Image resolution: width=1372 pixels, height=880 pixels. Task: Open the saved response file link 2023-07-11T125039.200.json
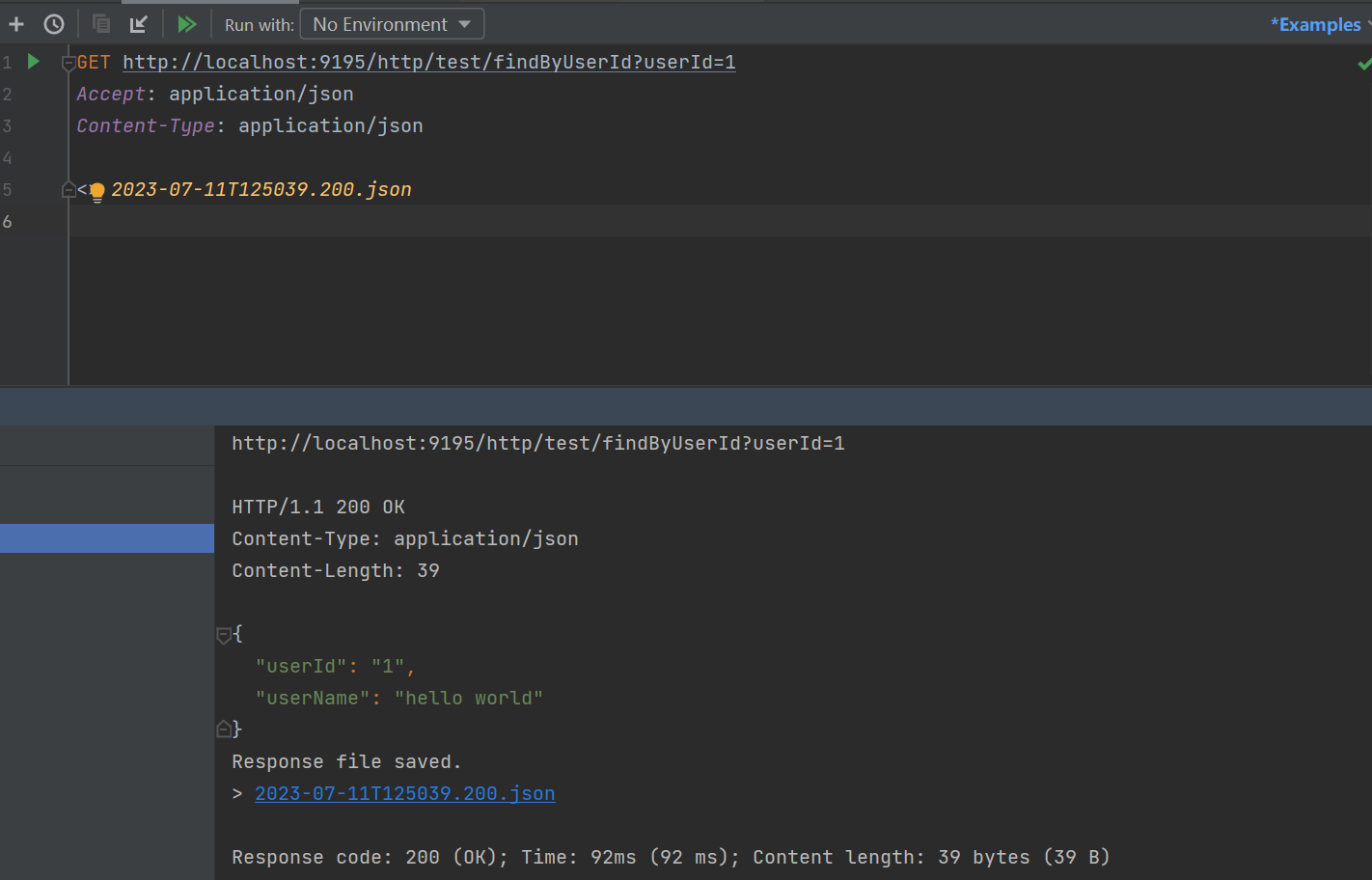tap(404, 793)
